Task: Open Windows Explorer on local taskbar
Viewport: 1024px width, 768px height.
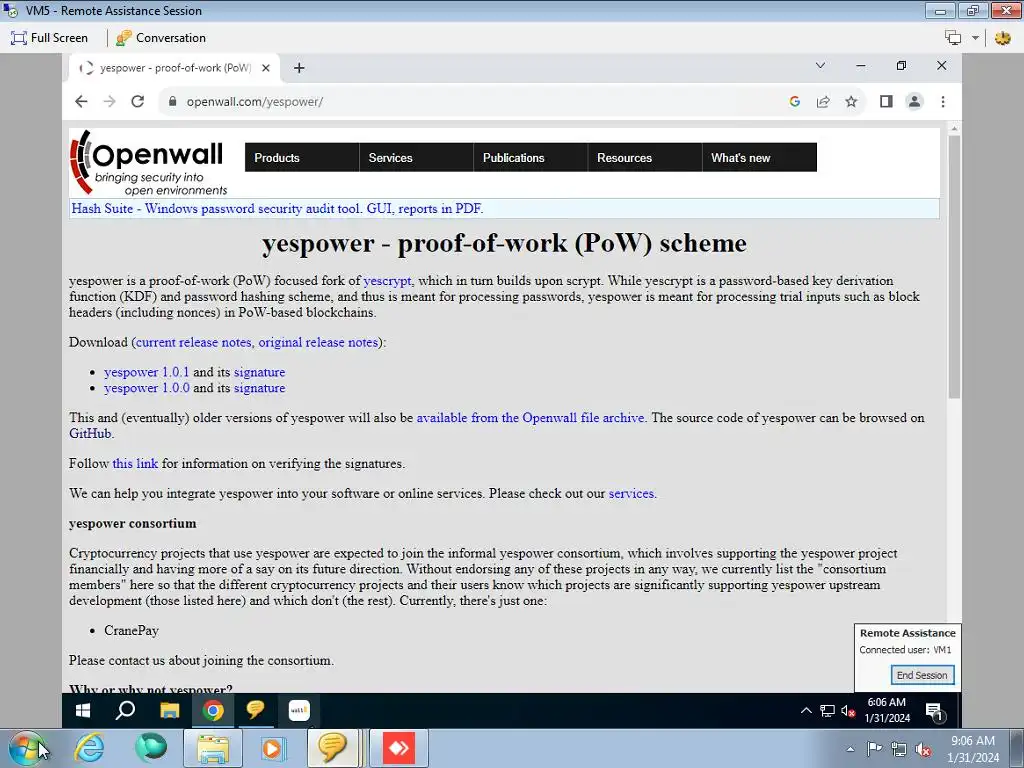Action: point(212,748)
